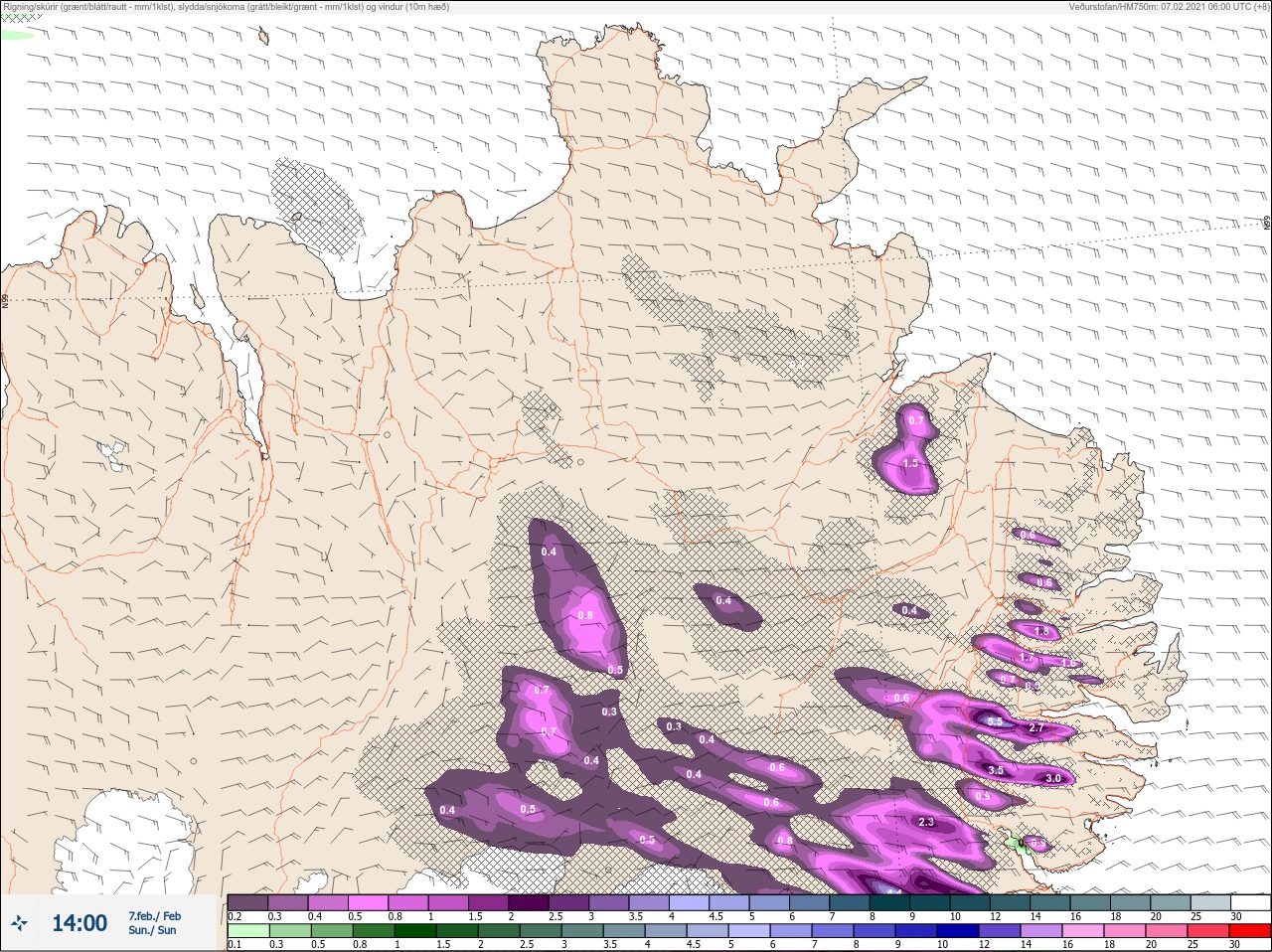Pick the violet 12 rain scale swatch
1272x952 pixels.
click(1000, 932)
